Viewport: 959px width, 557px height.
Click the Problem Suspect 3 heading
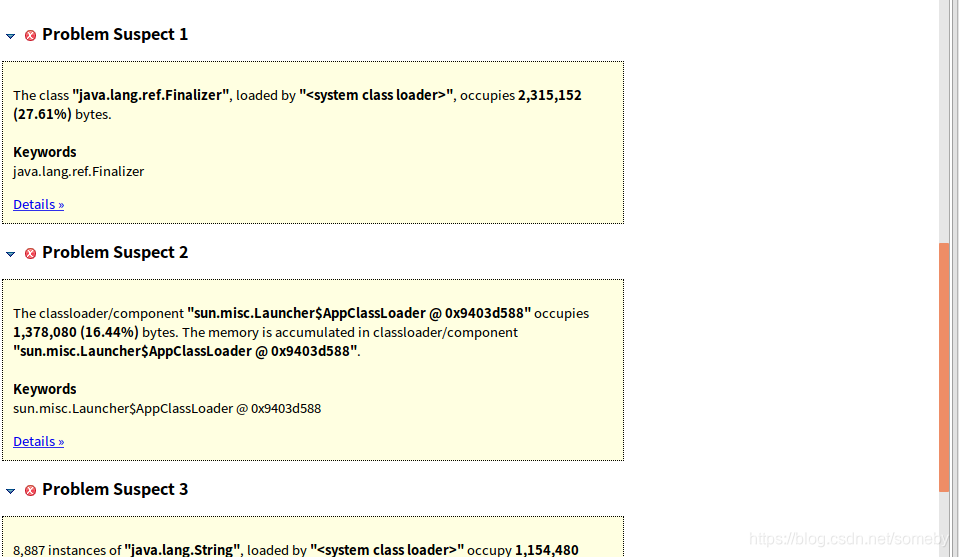(115, 489)
